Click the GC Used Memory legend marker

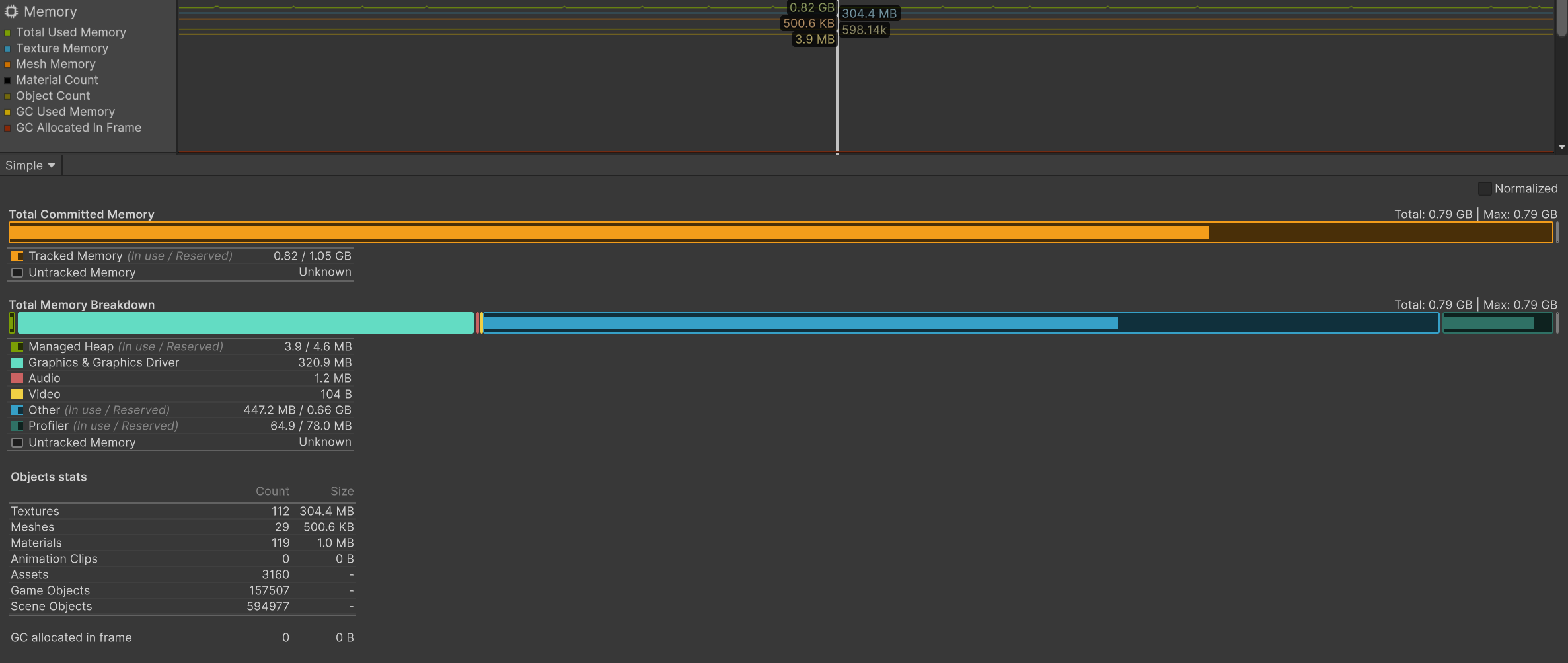[x=8, y=112]
